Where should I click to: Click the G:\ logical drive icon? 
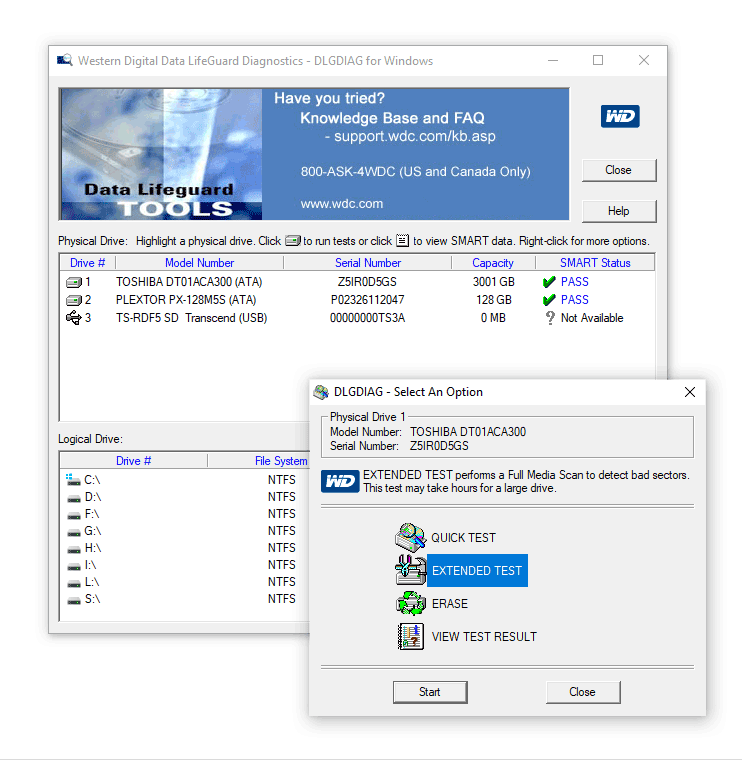74,532
